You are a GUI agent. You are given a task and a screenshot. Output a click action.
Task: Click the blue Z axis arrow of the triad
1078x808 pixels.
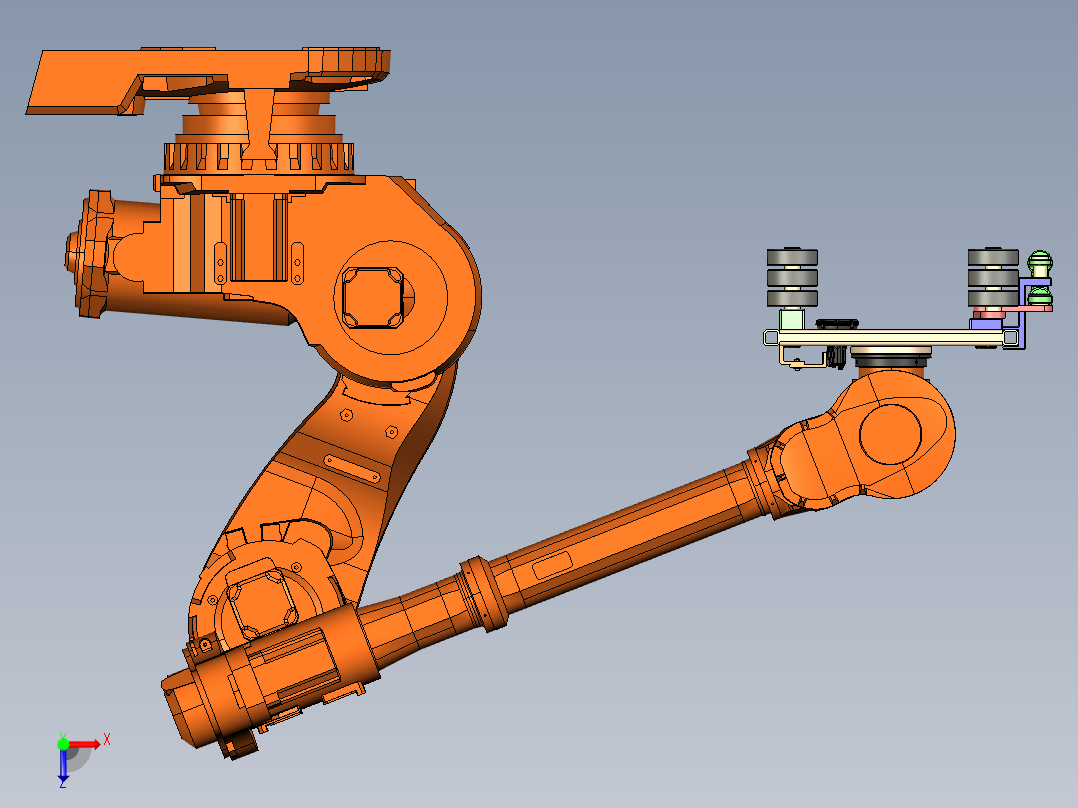(63, 765)
